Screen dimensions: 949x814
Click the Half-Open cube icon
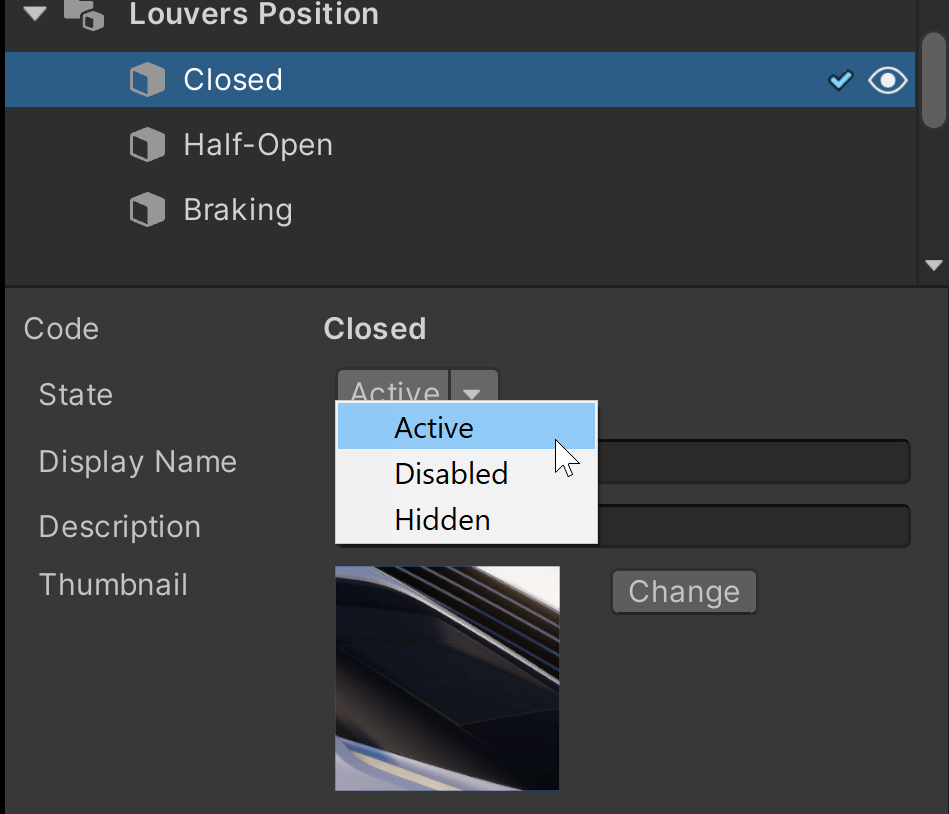(147, 146)
